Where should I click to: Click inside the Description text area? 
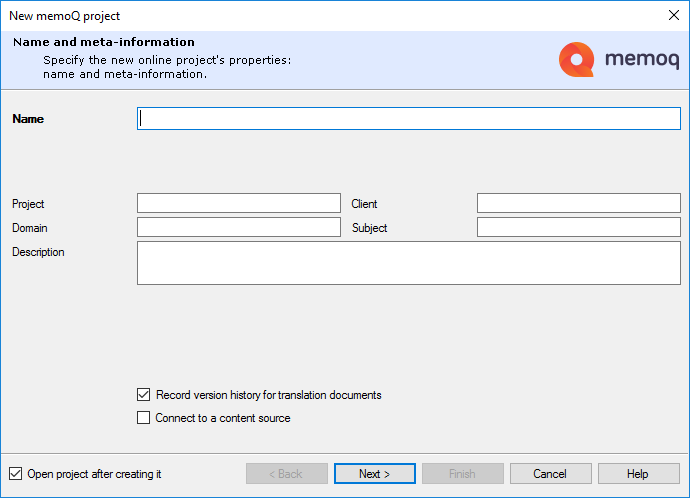tap(408, 262)
